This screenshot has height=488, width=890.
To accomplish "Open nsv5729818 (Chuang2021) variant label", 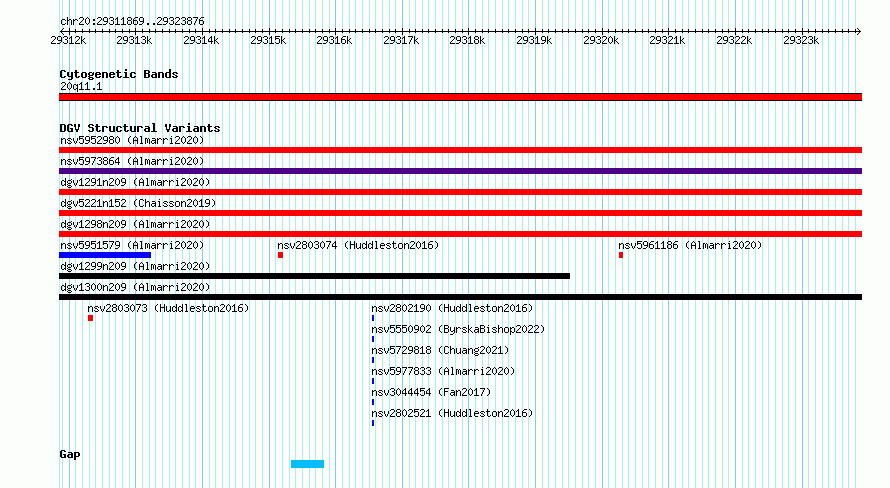I will point(440,350).
